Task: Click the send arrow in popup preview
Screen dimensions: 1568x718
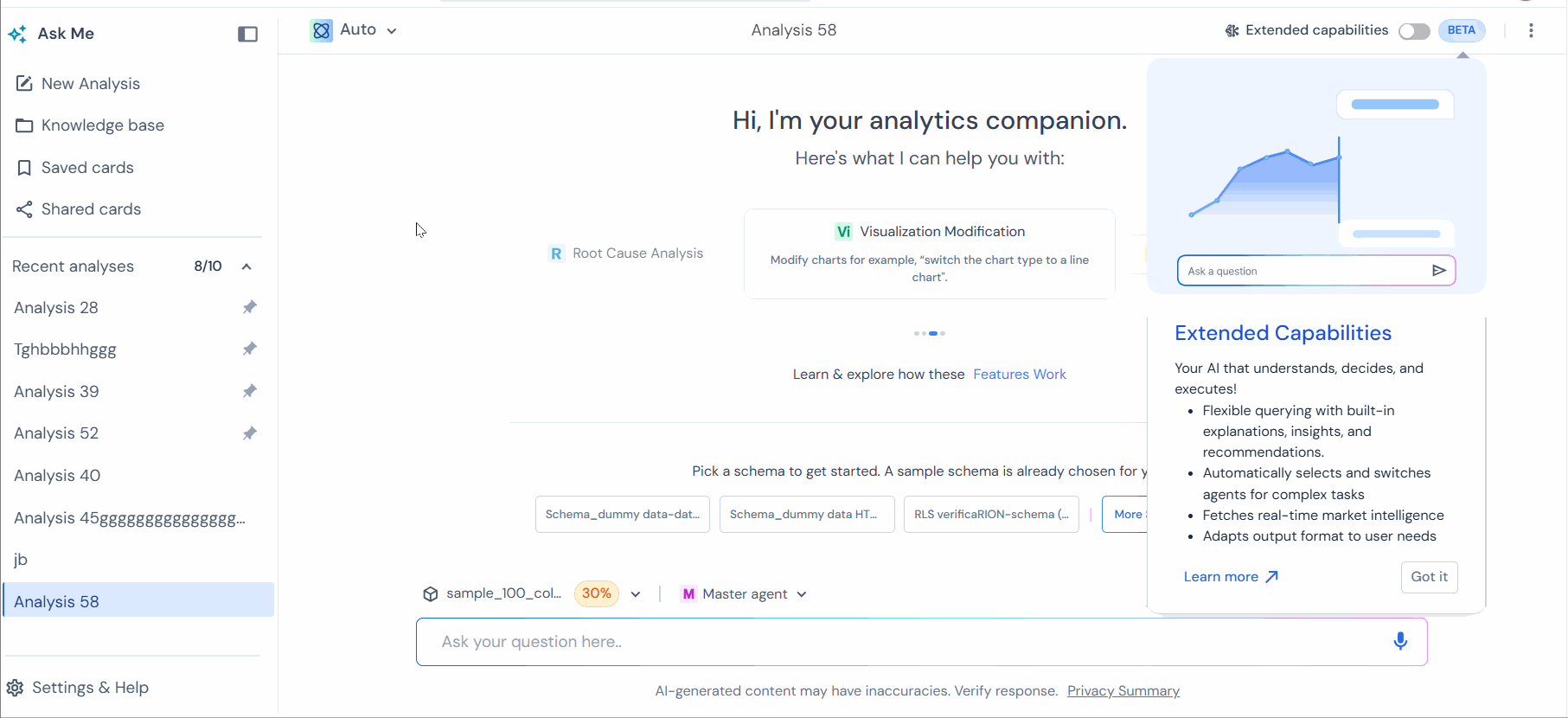Action: tap(1438, 271)
